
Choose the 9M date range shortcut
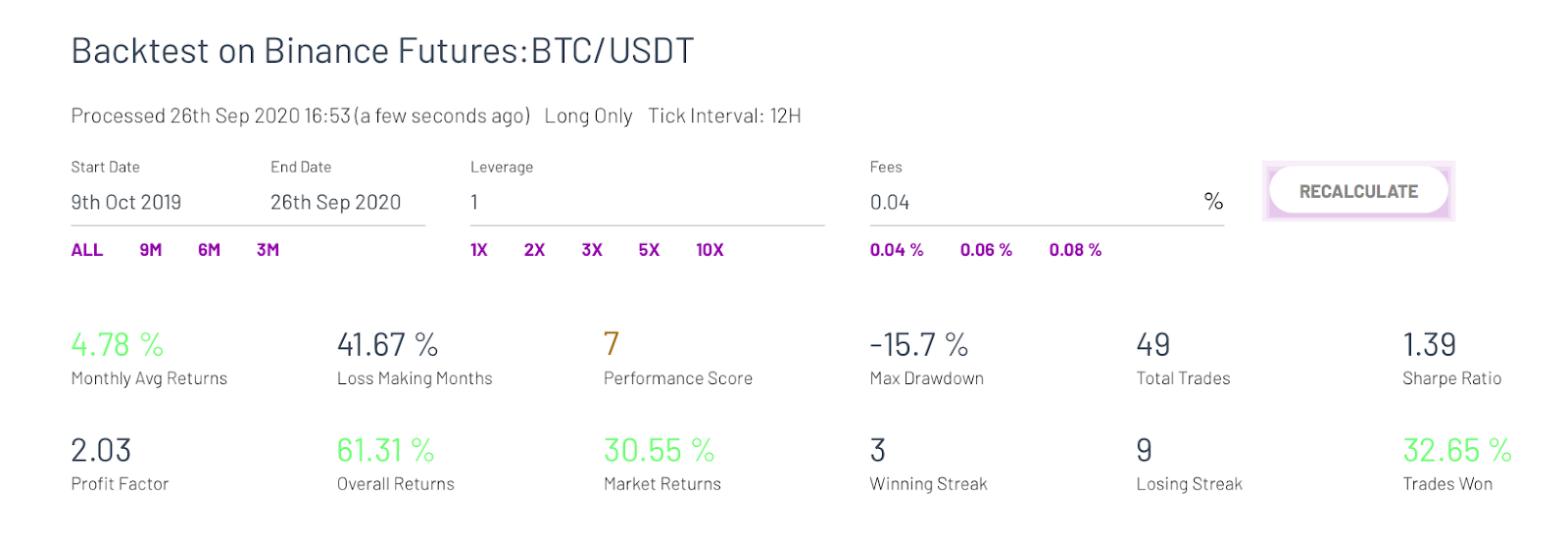(150, 250)
